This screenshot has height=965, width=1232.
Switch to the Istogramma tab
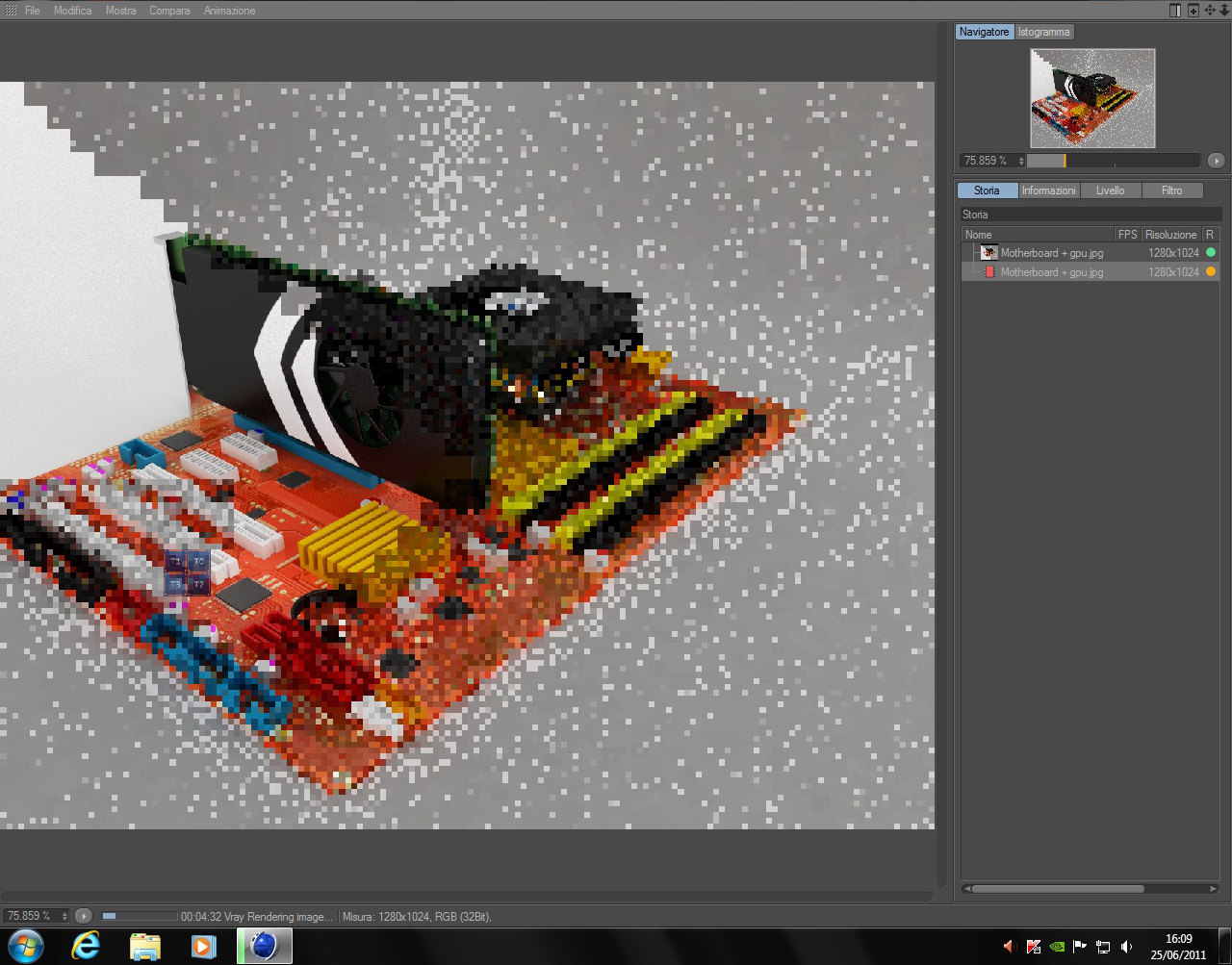click(x=1044, y=32)
